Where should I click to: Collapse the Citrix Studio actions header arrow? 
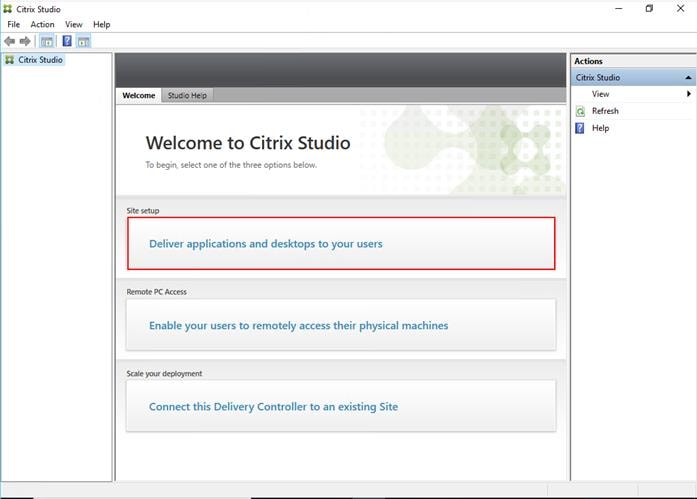pyautogui.click(x=688, y=77)
